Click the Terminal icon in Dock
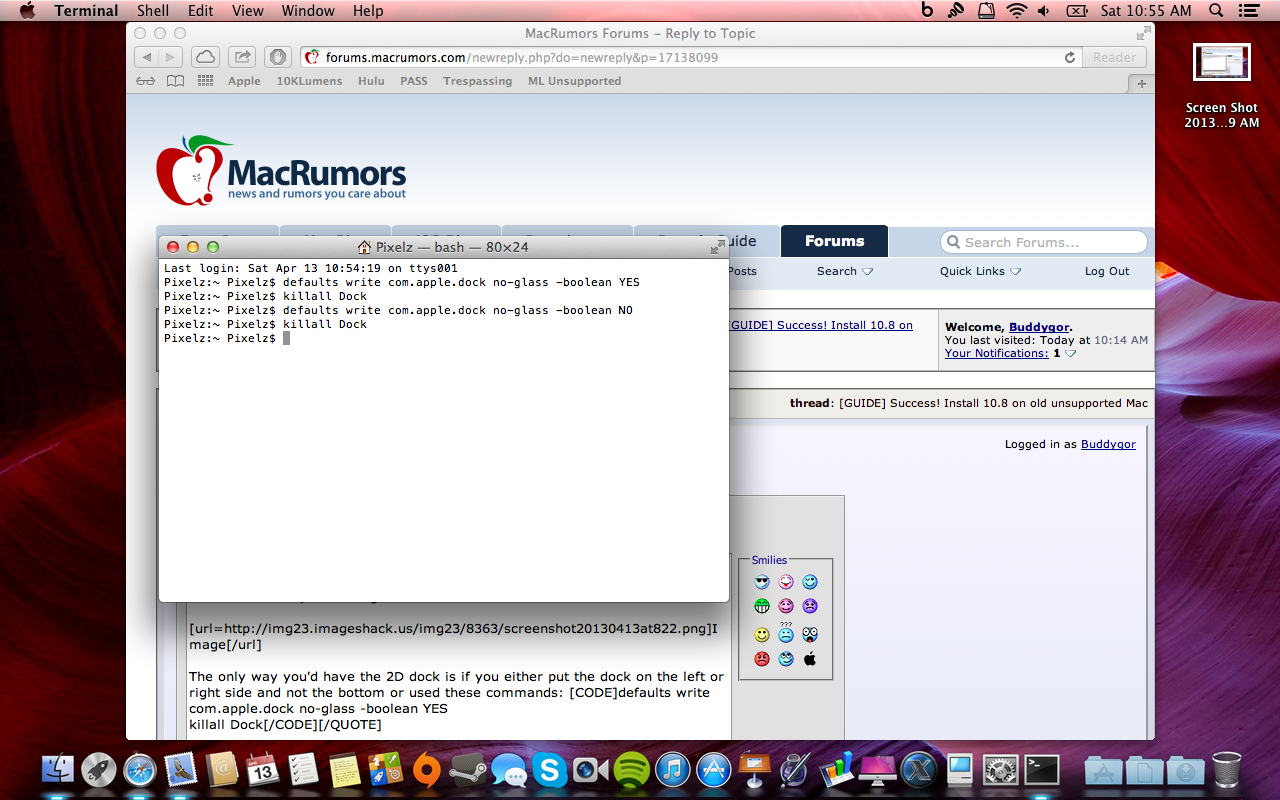 1041,769
